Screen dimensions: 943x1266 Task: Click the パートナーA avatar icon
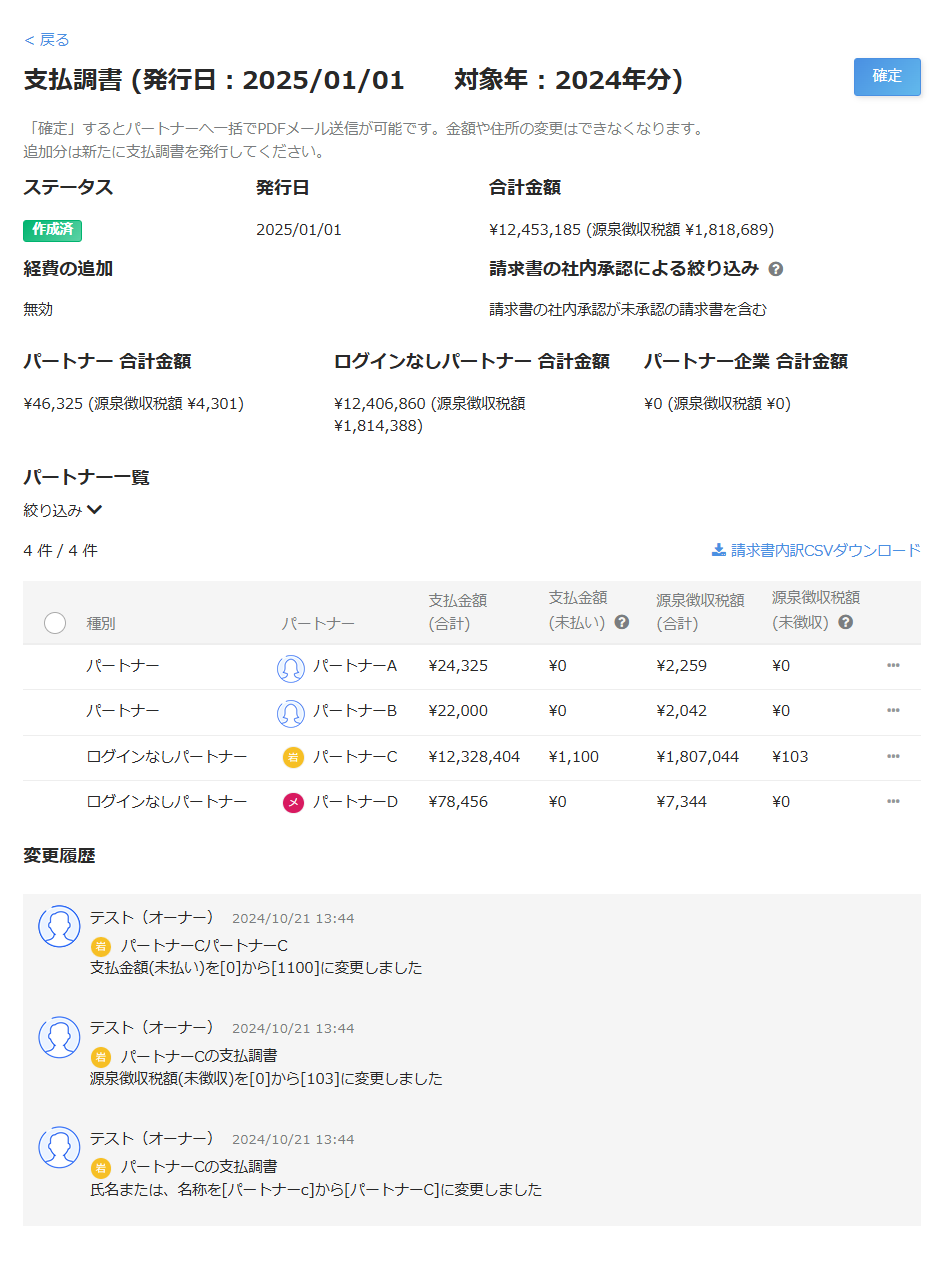(x=290, y=667)
